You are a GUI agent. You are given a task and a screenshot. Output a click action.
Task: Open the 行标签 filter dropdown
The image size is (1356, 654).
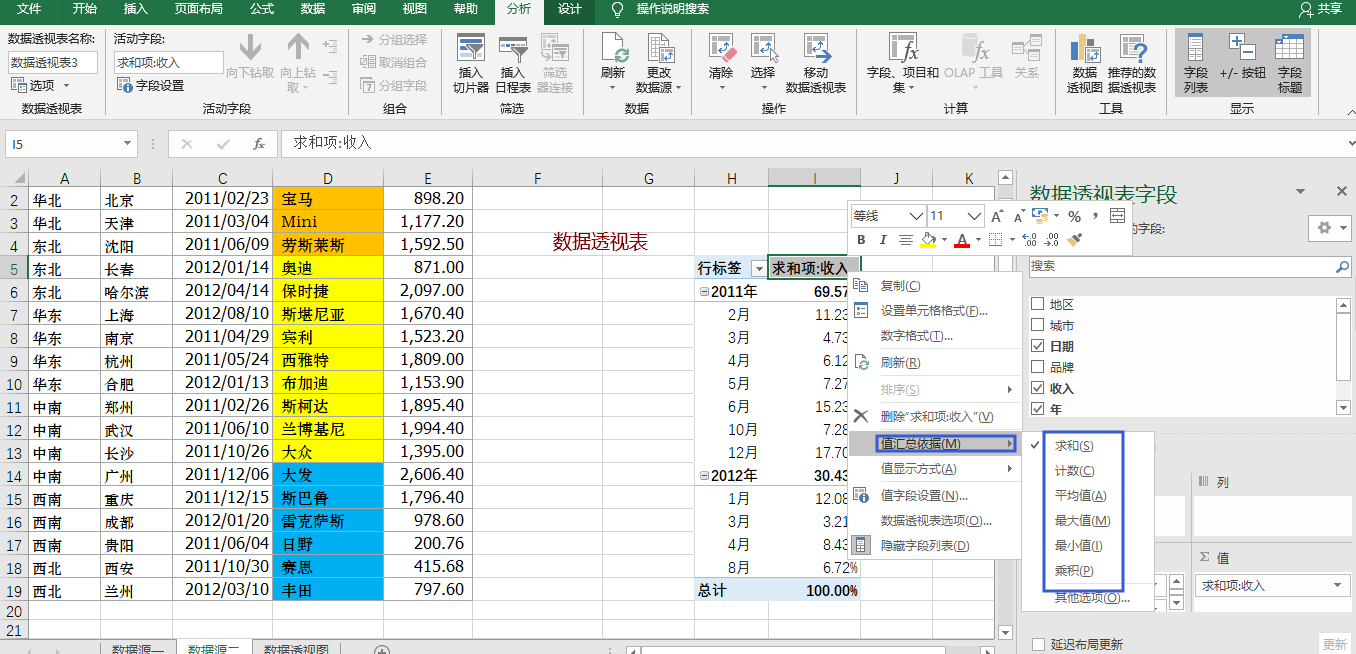[x=757, y=268]
